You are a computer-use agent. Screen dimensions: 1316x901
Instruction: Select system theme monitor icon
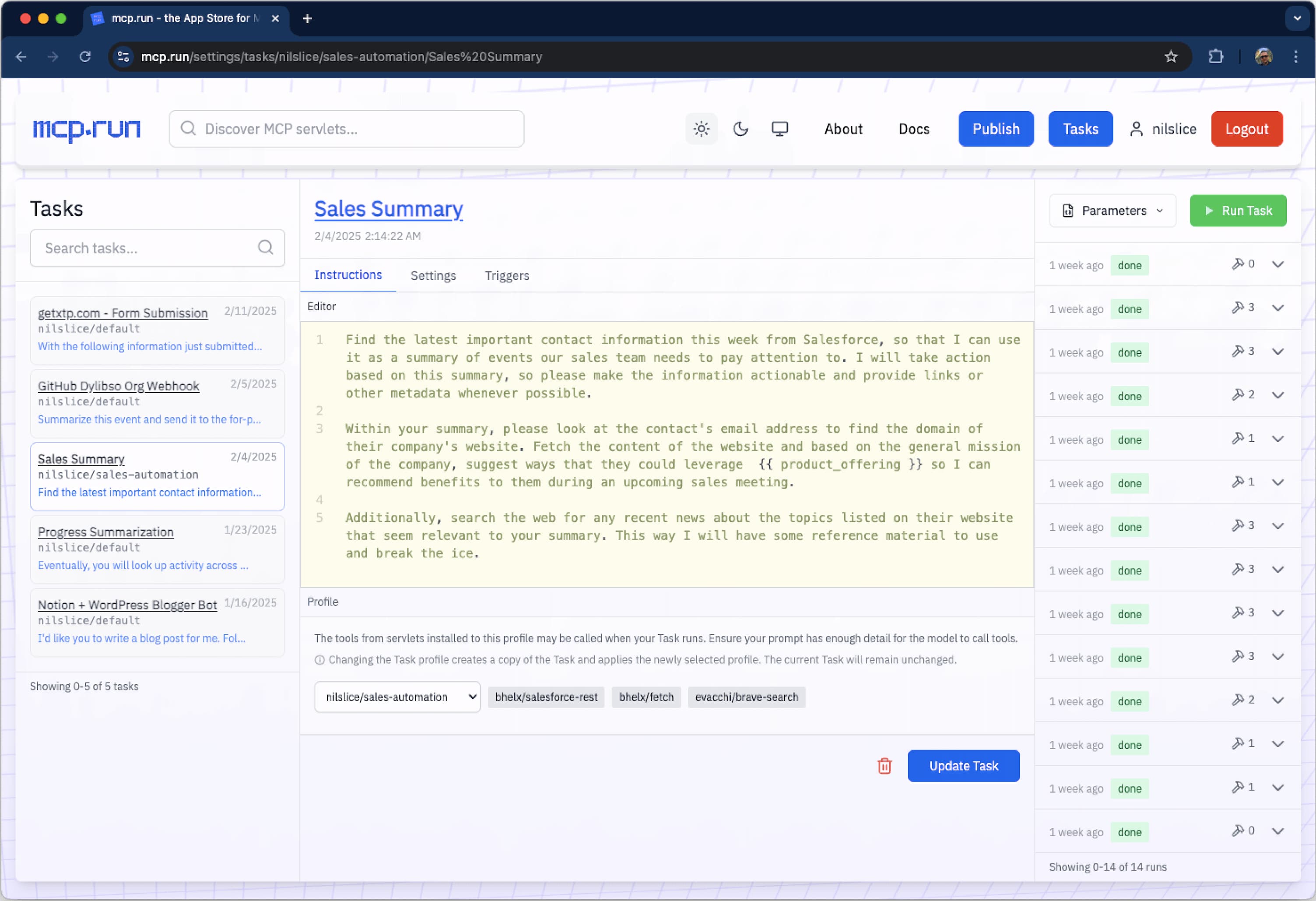779,129
